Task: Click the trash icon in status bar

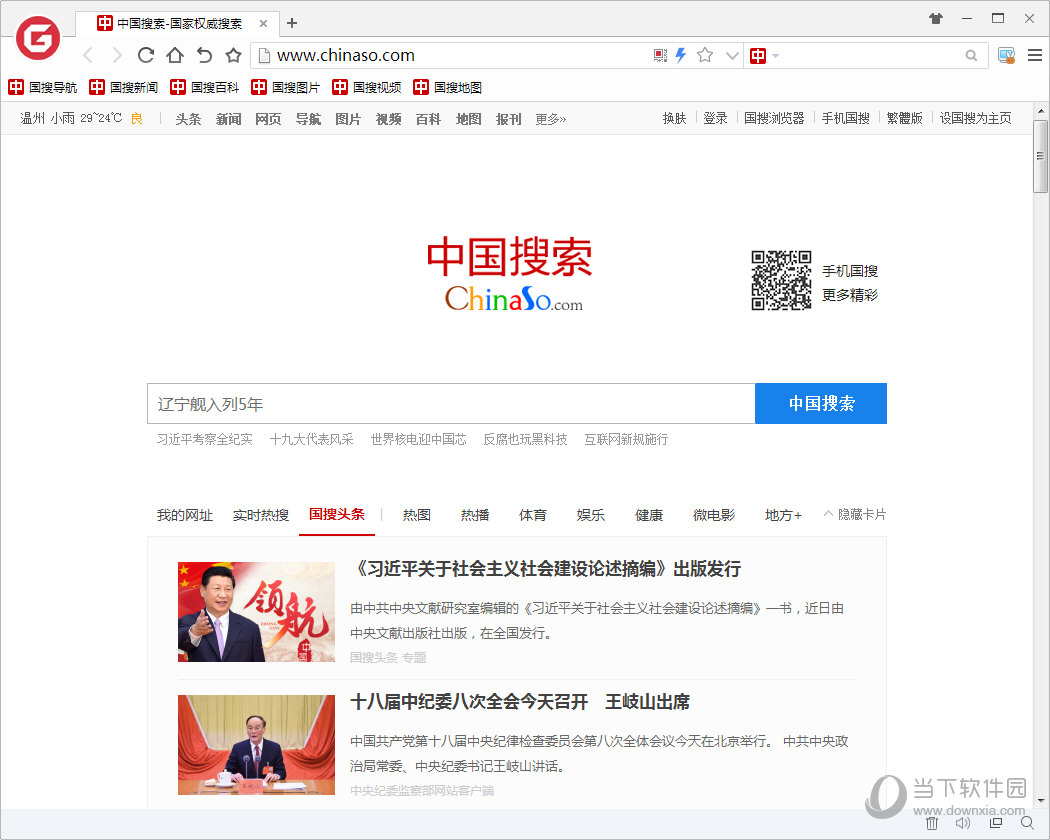Action: [x=931, y=823]
